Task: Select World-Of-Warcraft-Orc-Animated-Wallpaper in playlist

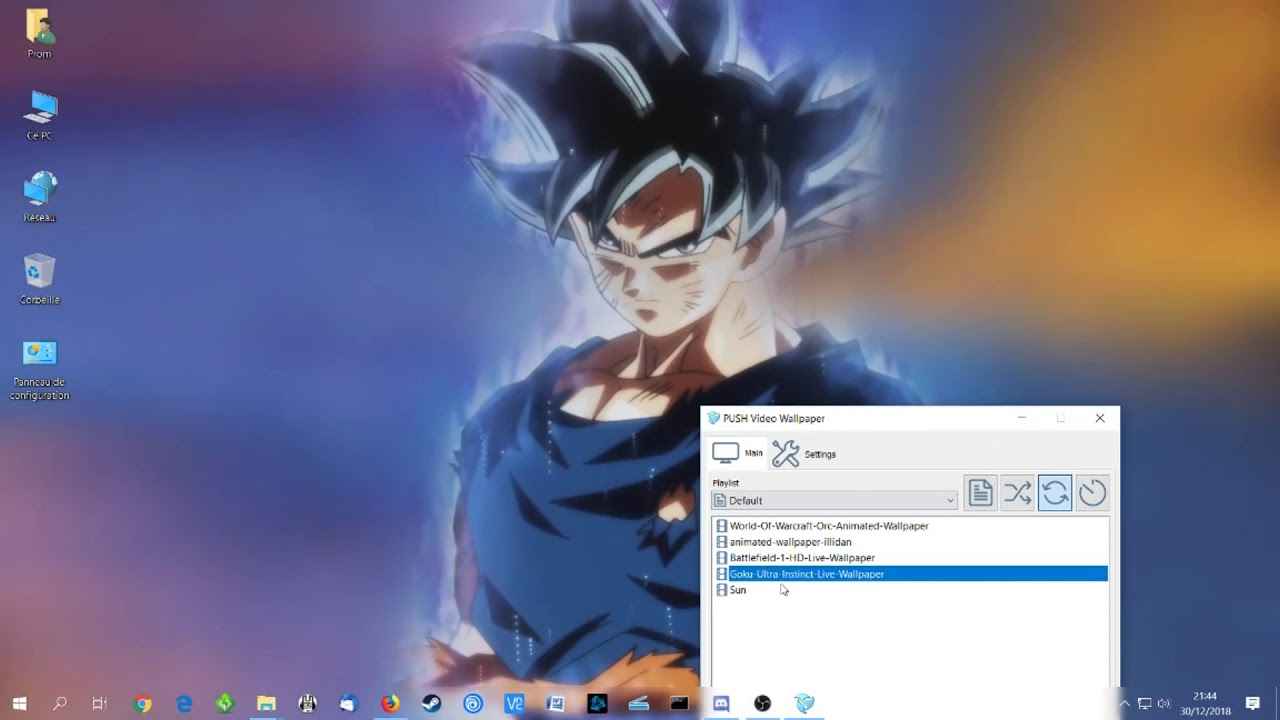Action: [828, 526]
